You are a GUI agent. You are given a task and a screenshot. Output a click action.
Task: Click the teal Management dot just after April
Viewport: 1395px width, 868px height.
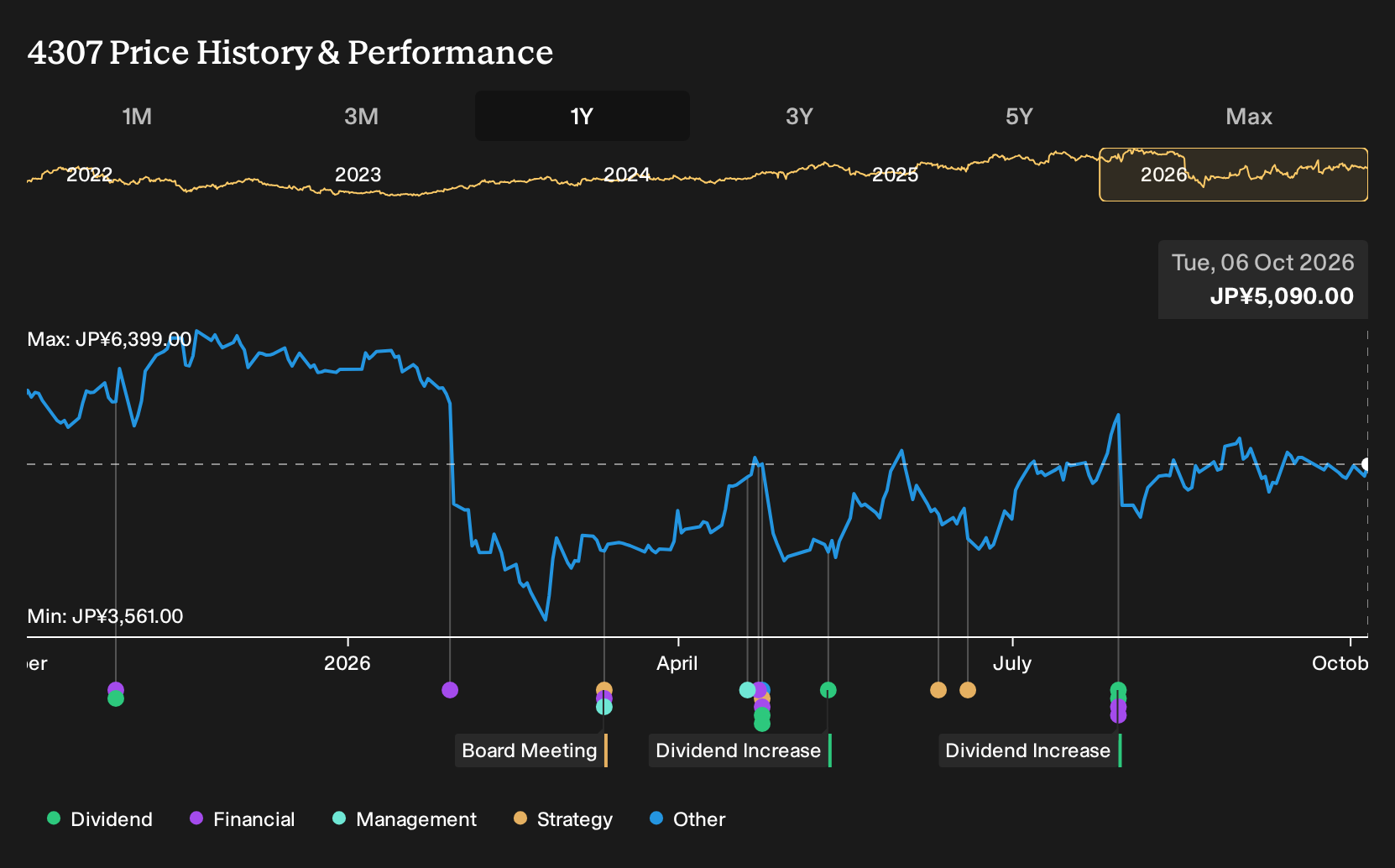(747, 690)
